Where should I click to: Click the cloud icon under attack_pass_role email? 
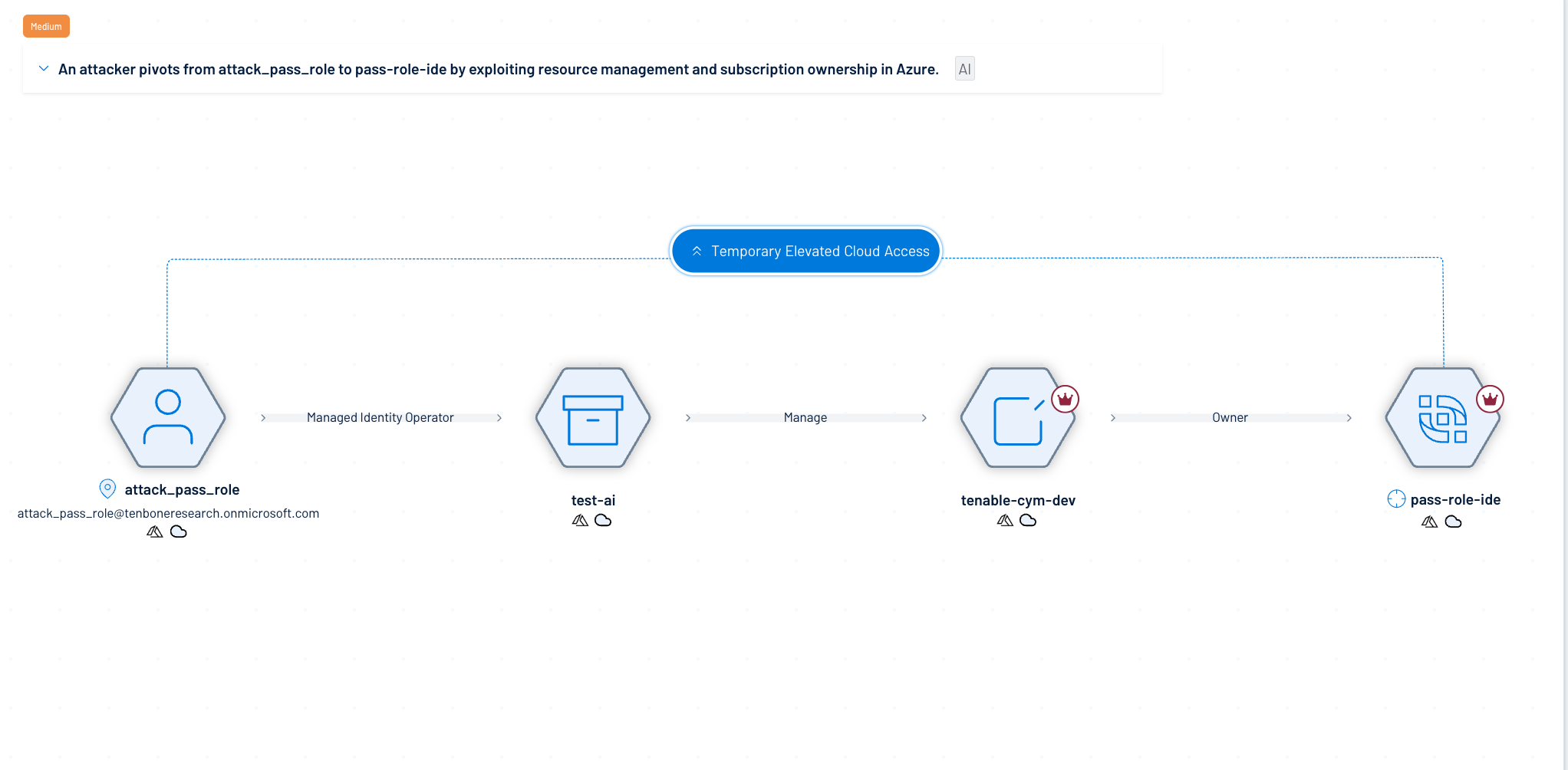coord(179,531)
